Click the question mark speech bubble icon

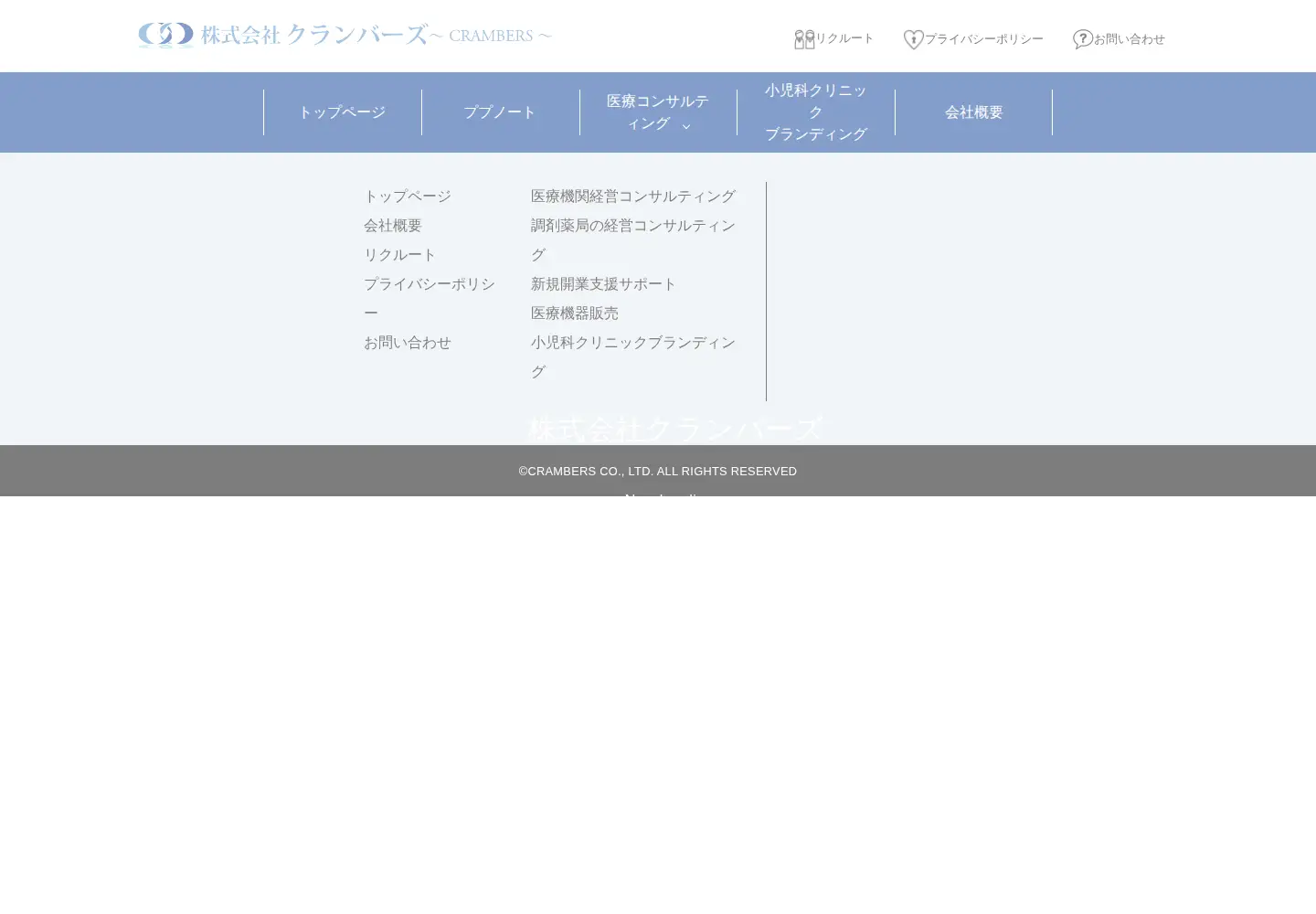[x=1083, y=39]
